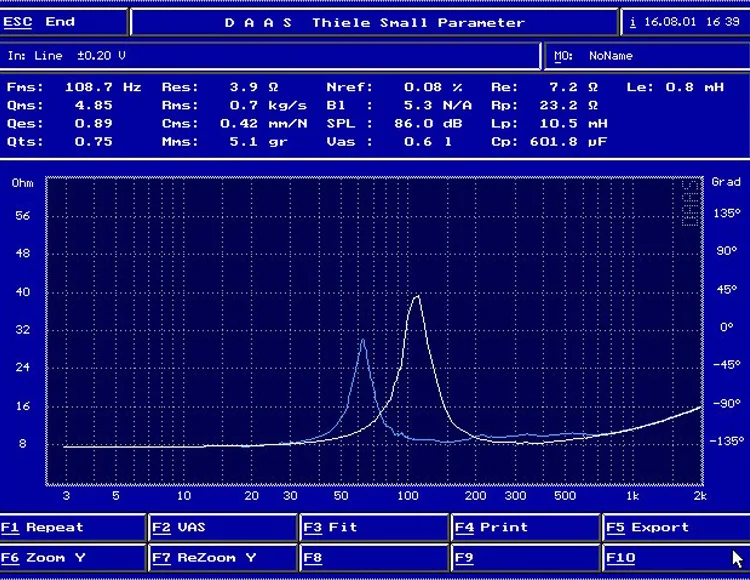
Task: Click the Vas value 0.6 l
Action: (428, 142)
